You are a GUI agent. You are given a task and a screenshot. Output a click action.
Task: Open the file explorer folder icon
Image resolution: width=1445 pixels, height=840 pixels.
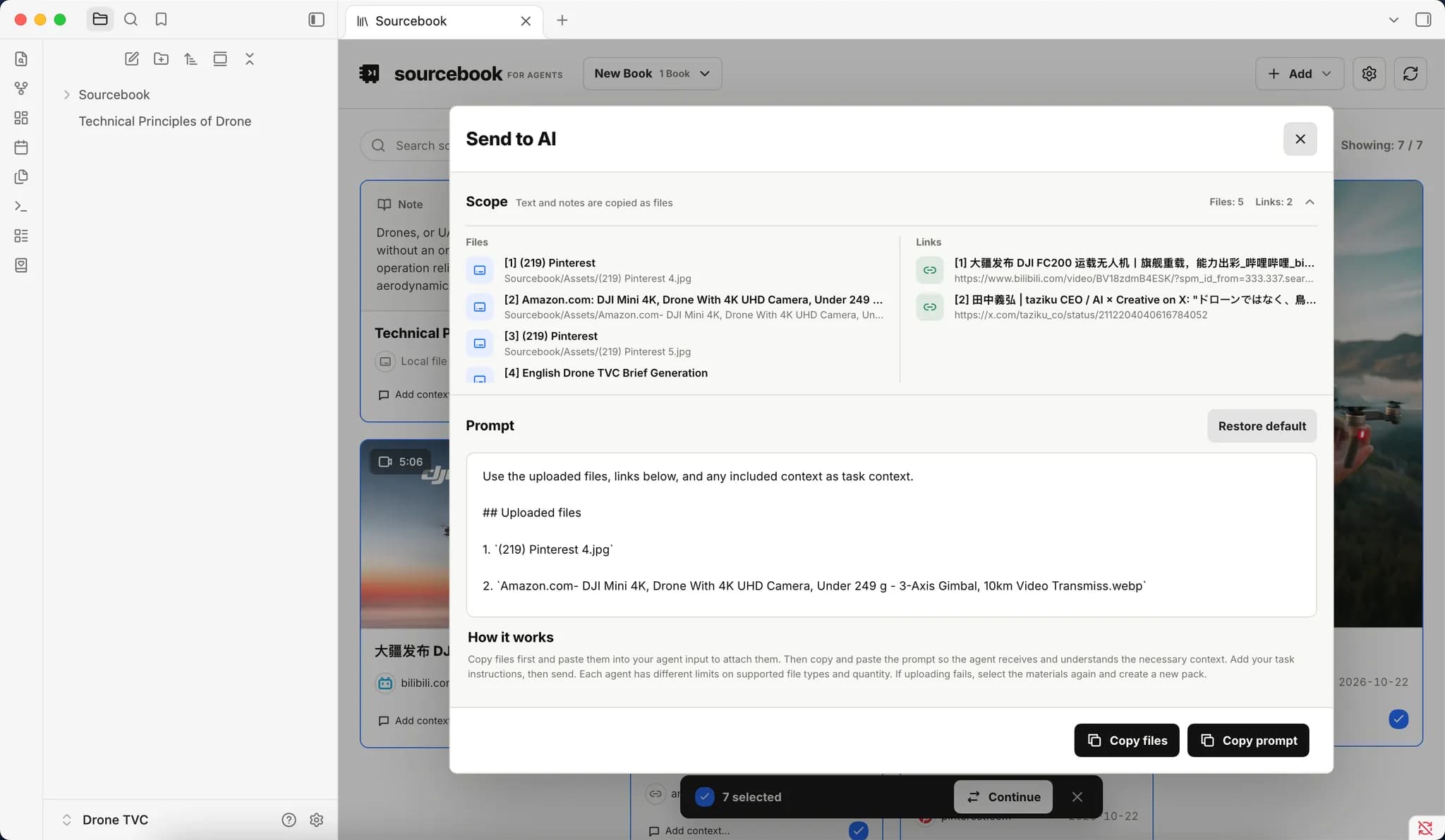tap(100, 20)
